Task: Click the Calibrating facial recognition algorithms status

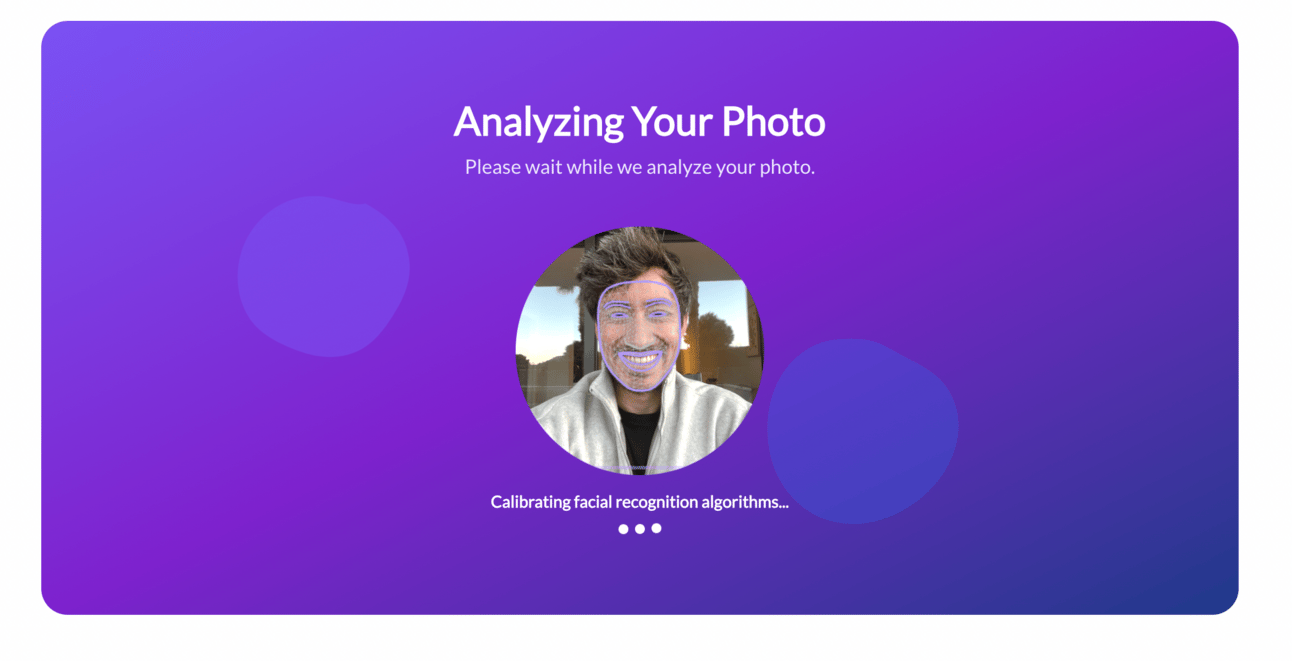Action: pos(639,502)
